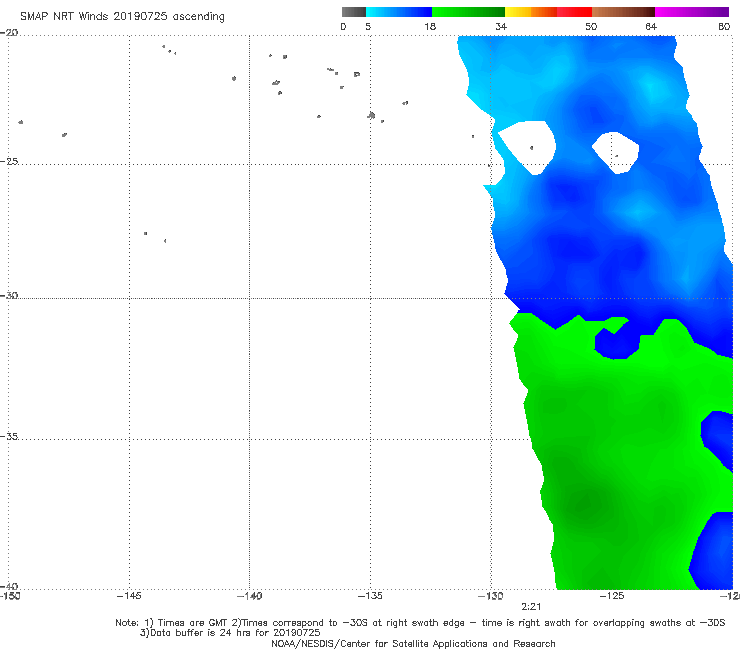Click the colorbar label "5"
This screenshot has width=740, height=650.
(x=368, y=26)
